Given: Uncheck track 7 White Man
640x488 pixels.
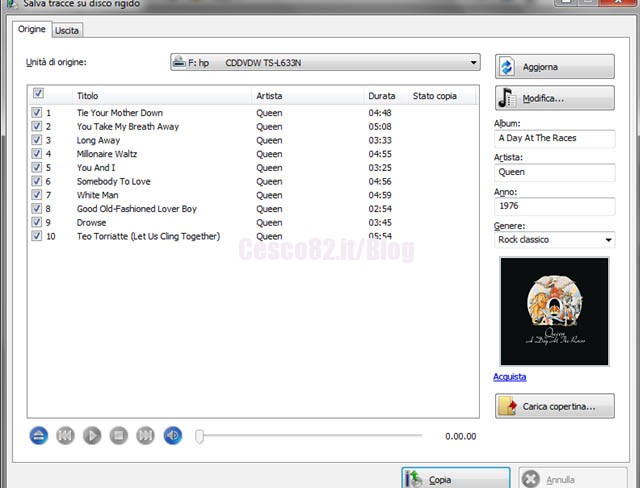Looking at the screenshot, I should pos(36,195).
